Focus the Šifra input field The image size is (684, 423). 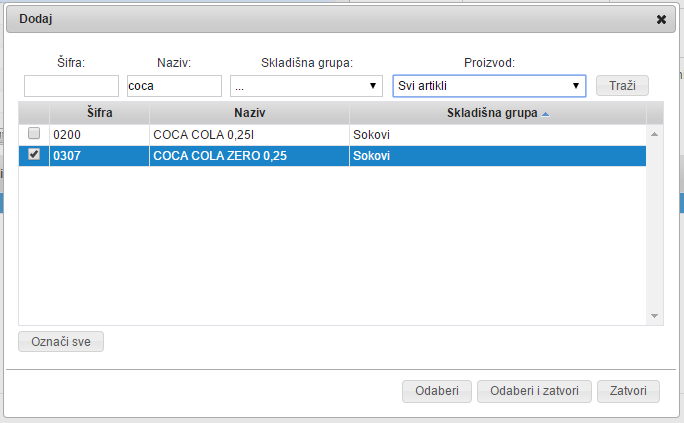click(x=71, y=86)
